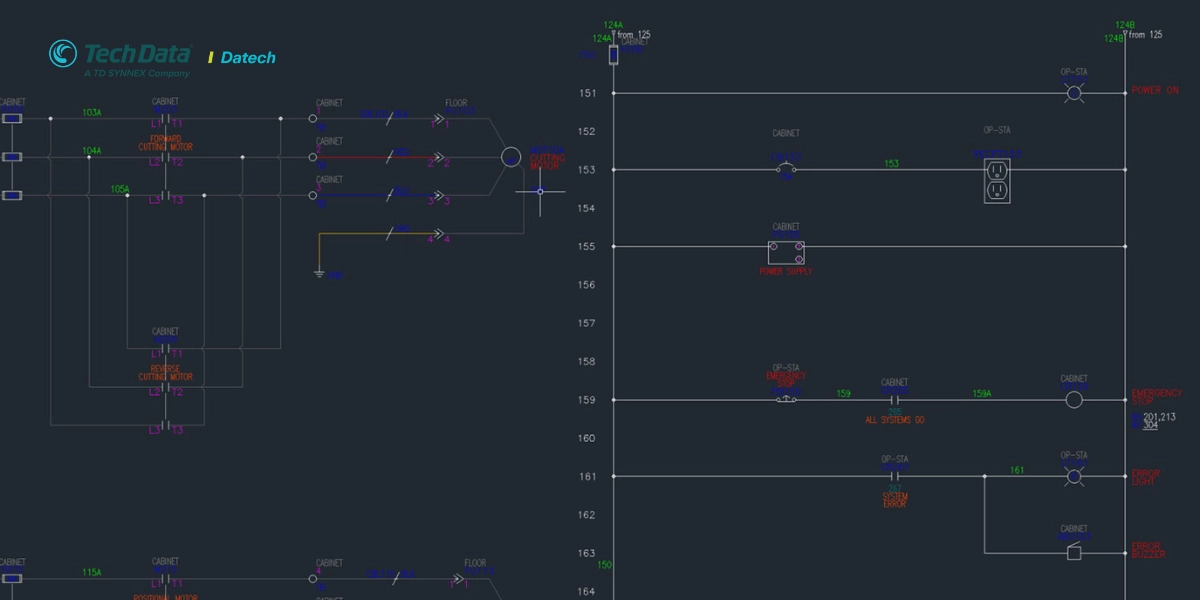The width and height of the screenshot is (1200, 600).
Task: Select the ground symbol under the yellow wire
Action: click(x=319, y=273)
